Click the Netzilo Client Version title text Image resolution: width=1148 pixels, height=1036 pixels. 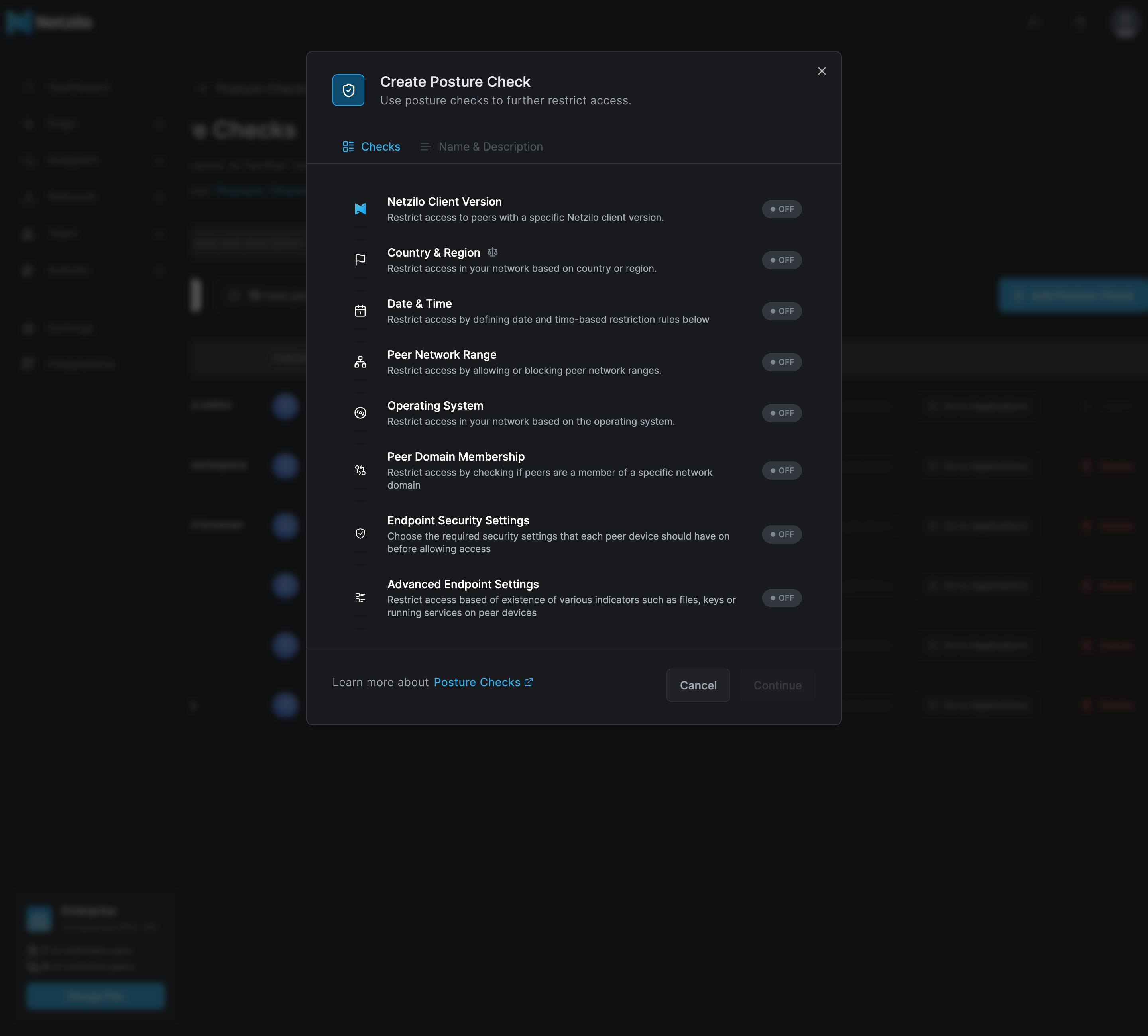coord(444,202)
